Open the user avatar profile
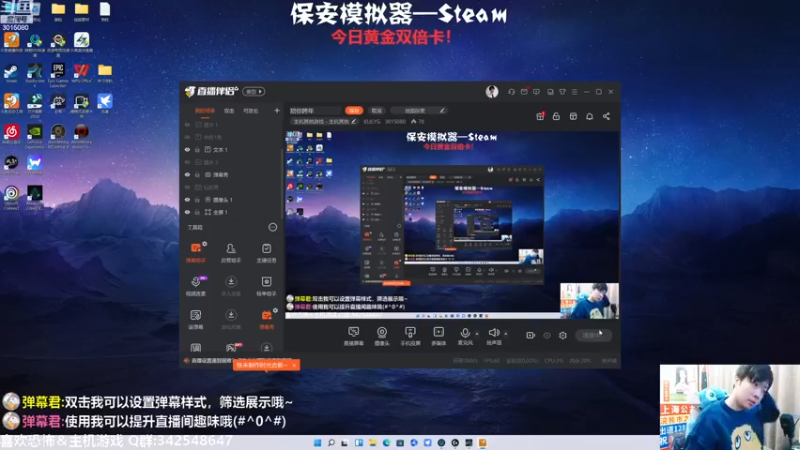 pyautogui.click(x=492, y=92)
